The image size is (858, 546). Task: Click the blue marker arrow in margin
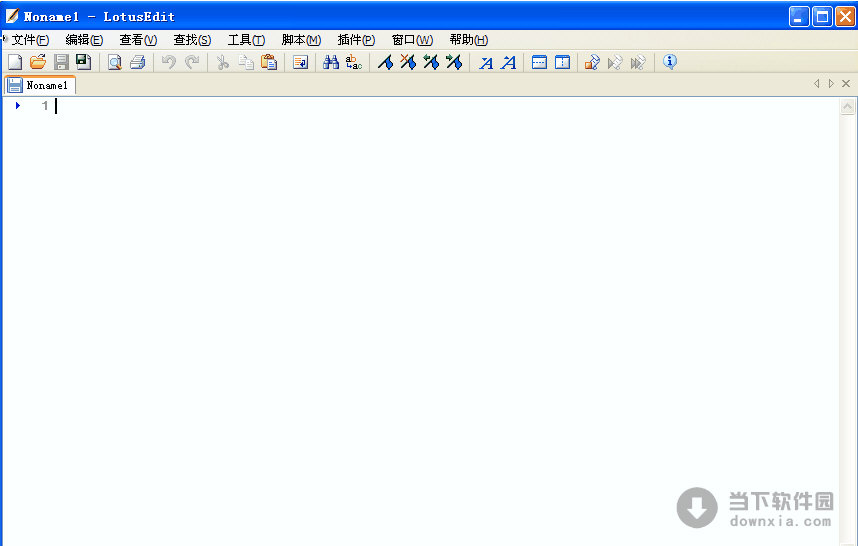[18, 106]
